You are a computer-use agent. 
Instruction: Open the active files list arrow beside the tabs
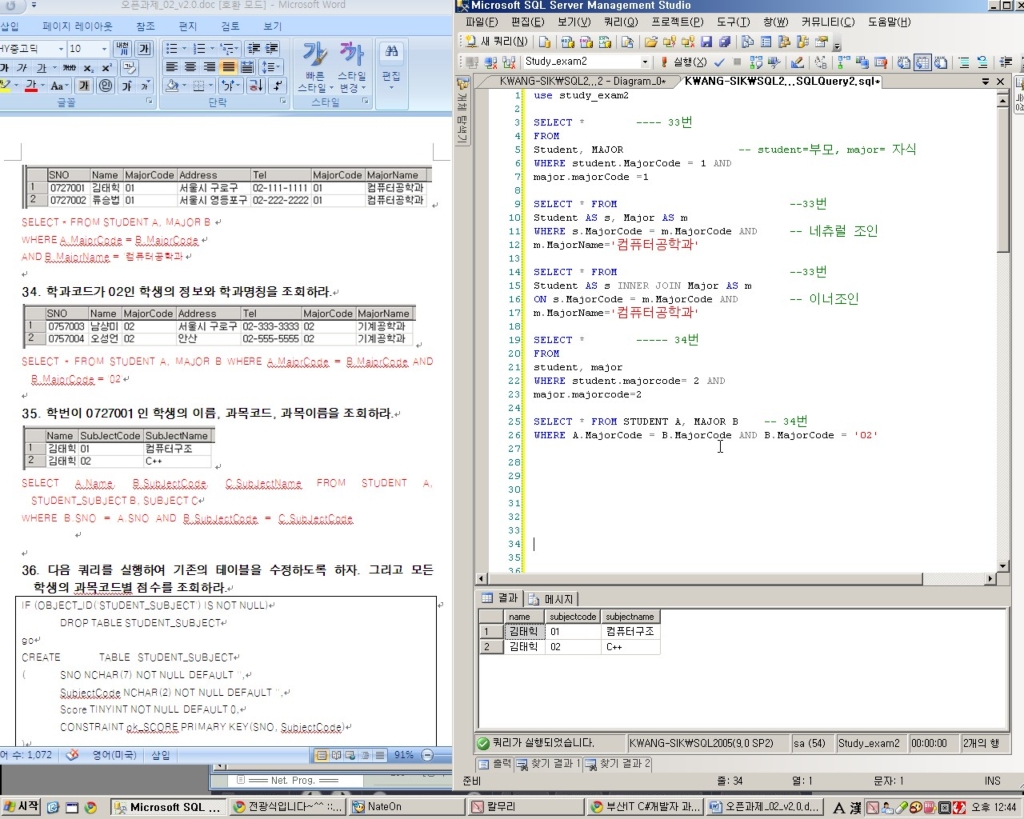[x=985, y=82]
